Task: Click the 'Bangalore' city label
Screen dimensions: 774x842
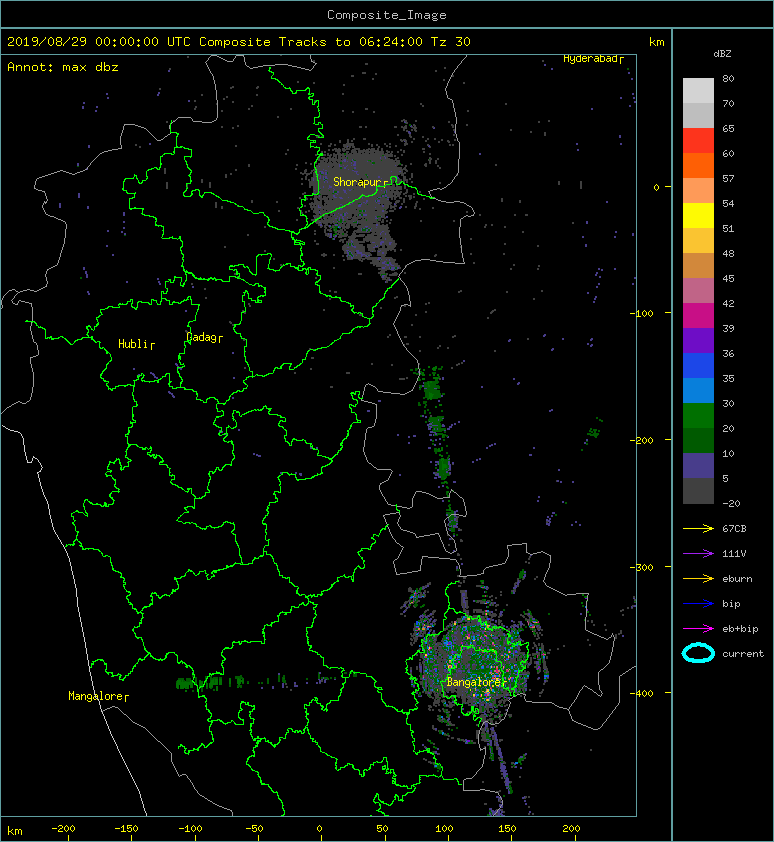Action: point(473,682)
